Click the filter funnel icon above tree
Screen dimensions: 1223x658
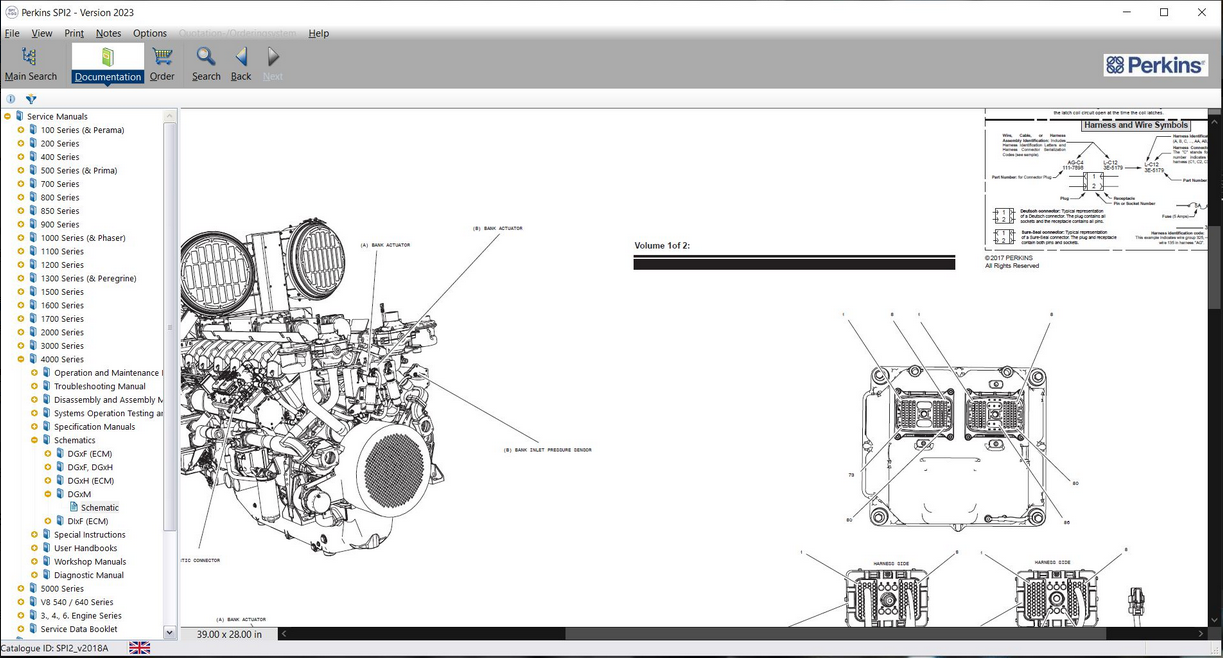click(x=31, y=99)
